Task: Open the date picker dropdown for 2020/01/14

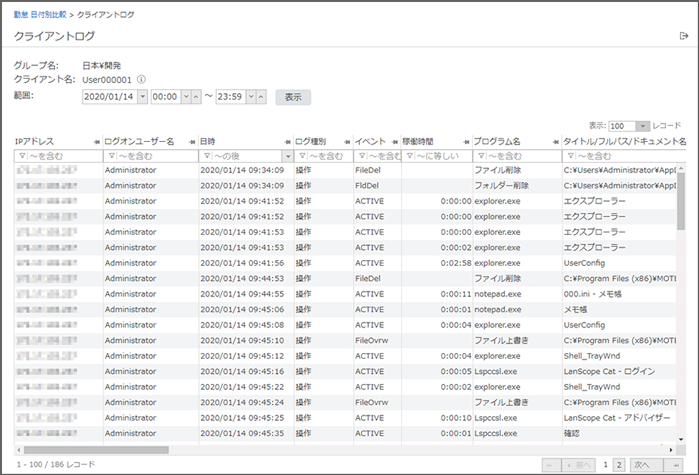Action: [x=141, y=97]
